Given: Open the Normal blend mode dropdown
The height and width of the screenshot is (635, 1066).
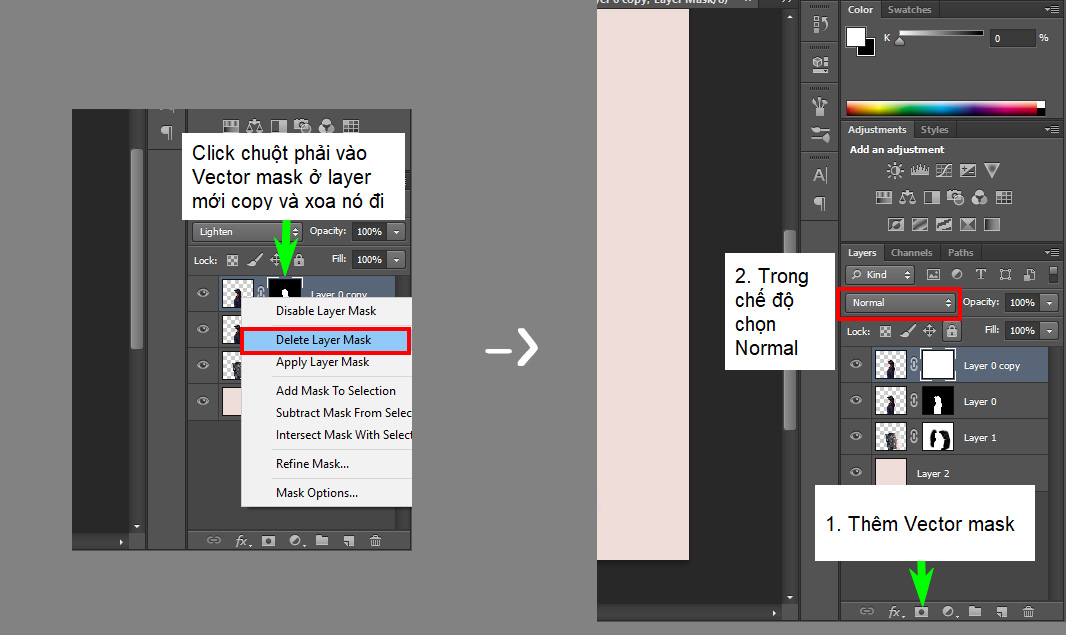Looking at the screenshot, I should 900,302.
